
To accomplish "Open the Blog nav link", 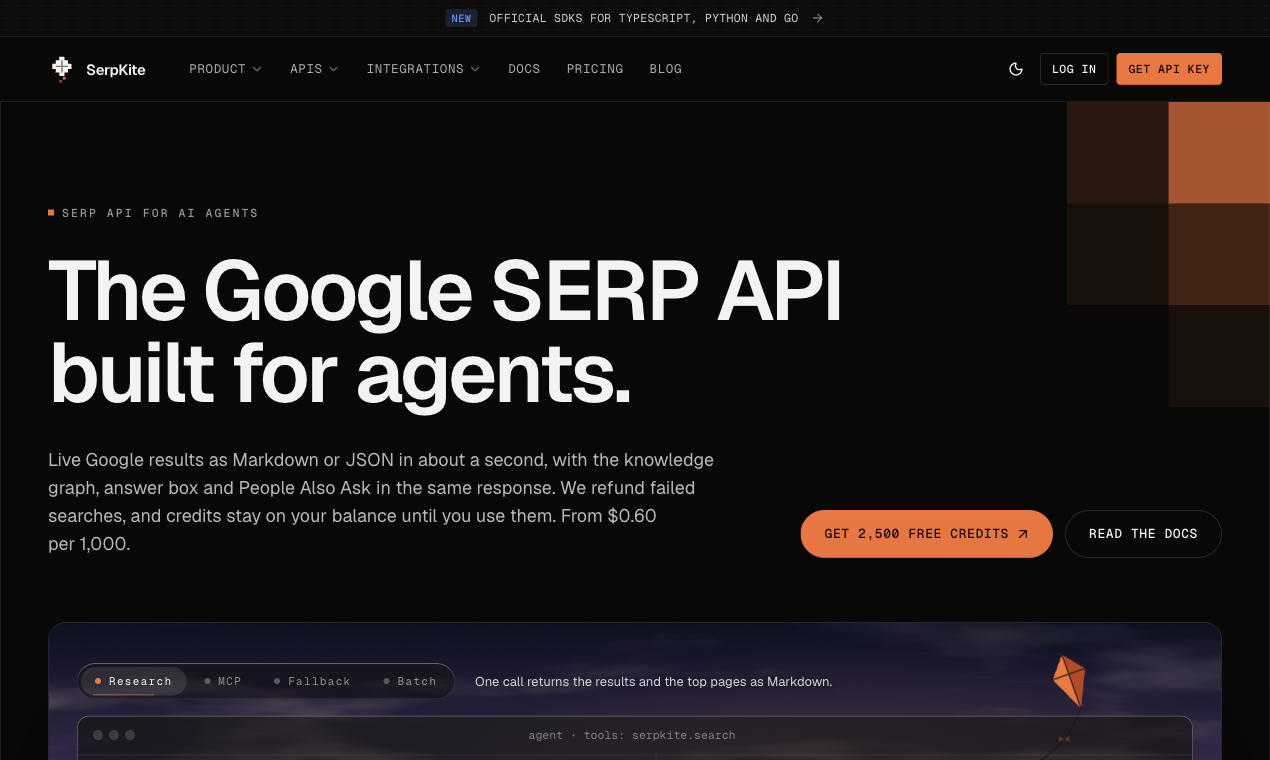I will point(666,69).
